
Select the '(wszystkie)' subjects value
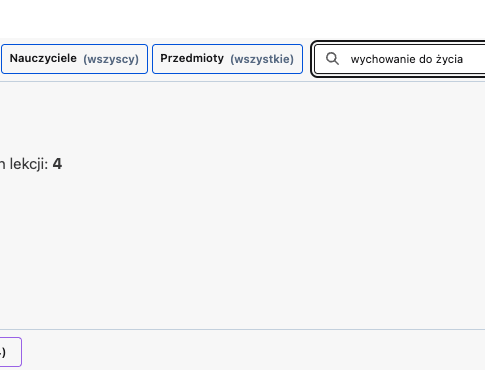point(262,59)
